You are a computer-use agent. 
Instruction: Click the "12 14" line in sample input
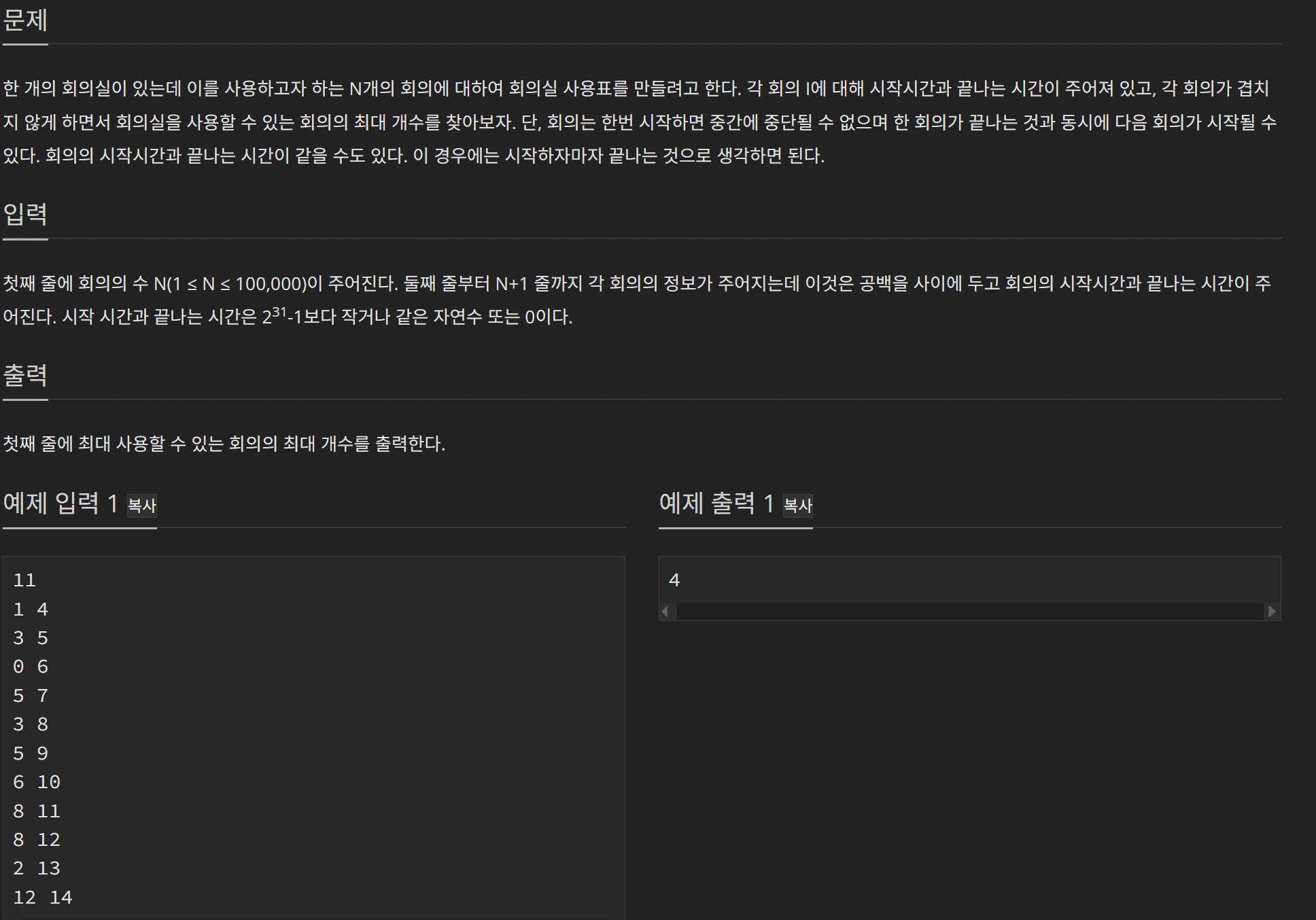42,898
